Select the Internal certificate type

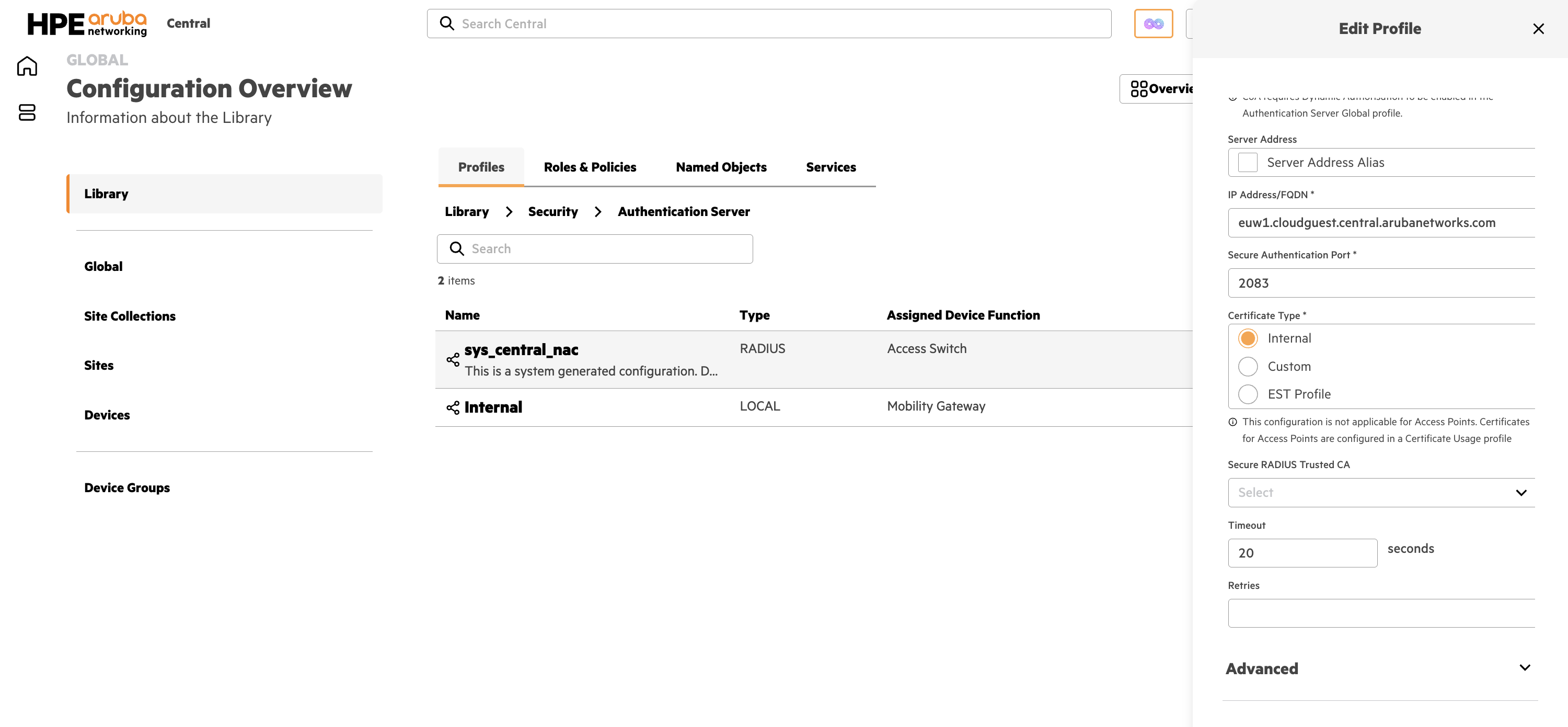coord(1247,338)
